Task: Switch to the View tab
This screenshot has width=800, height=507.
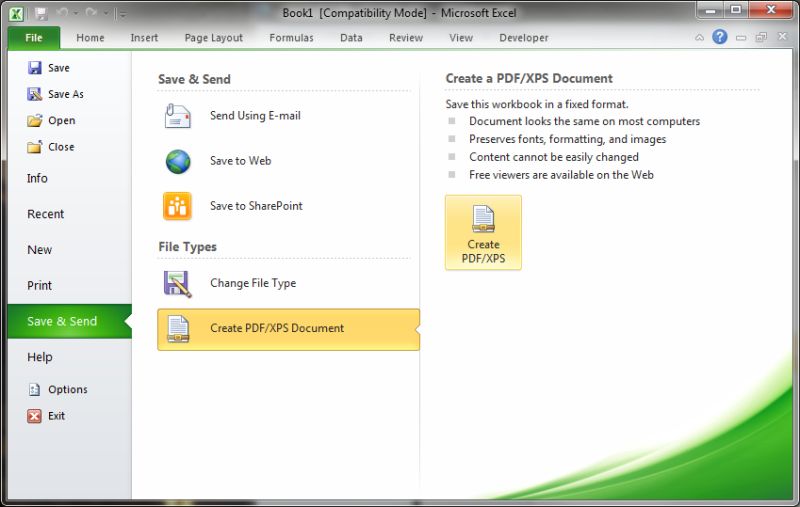Action: (461, 38)
